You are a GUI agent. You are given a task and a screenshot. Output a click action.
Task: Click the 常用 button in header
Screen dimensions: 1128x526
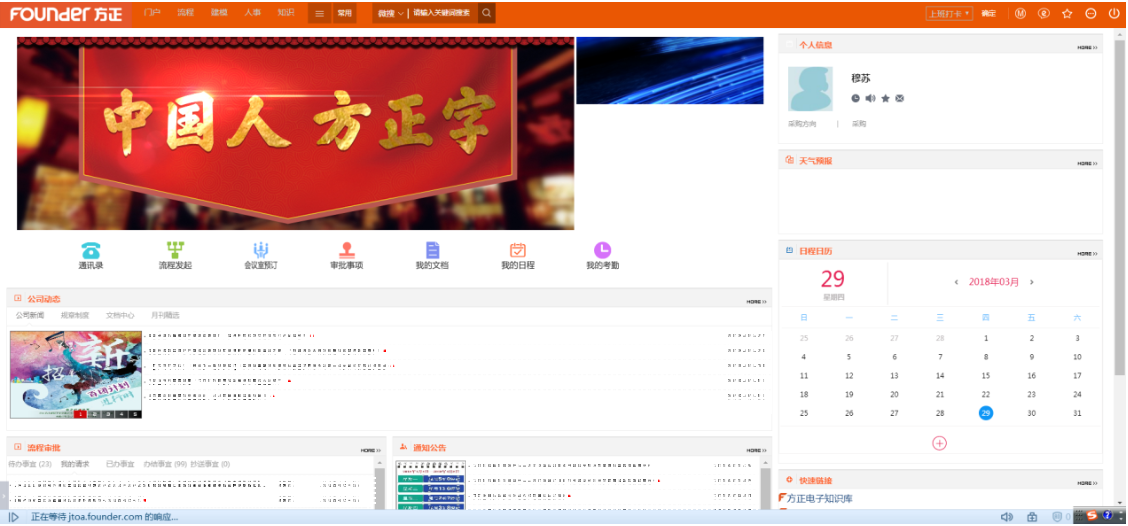[x=345, y=13]
